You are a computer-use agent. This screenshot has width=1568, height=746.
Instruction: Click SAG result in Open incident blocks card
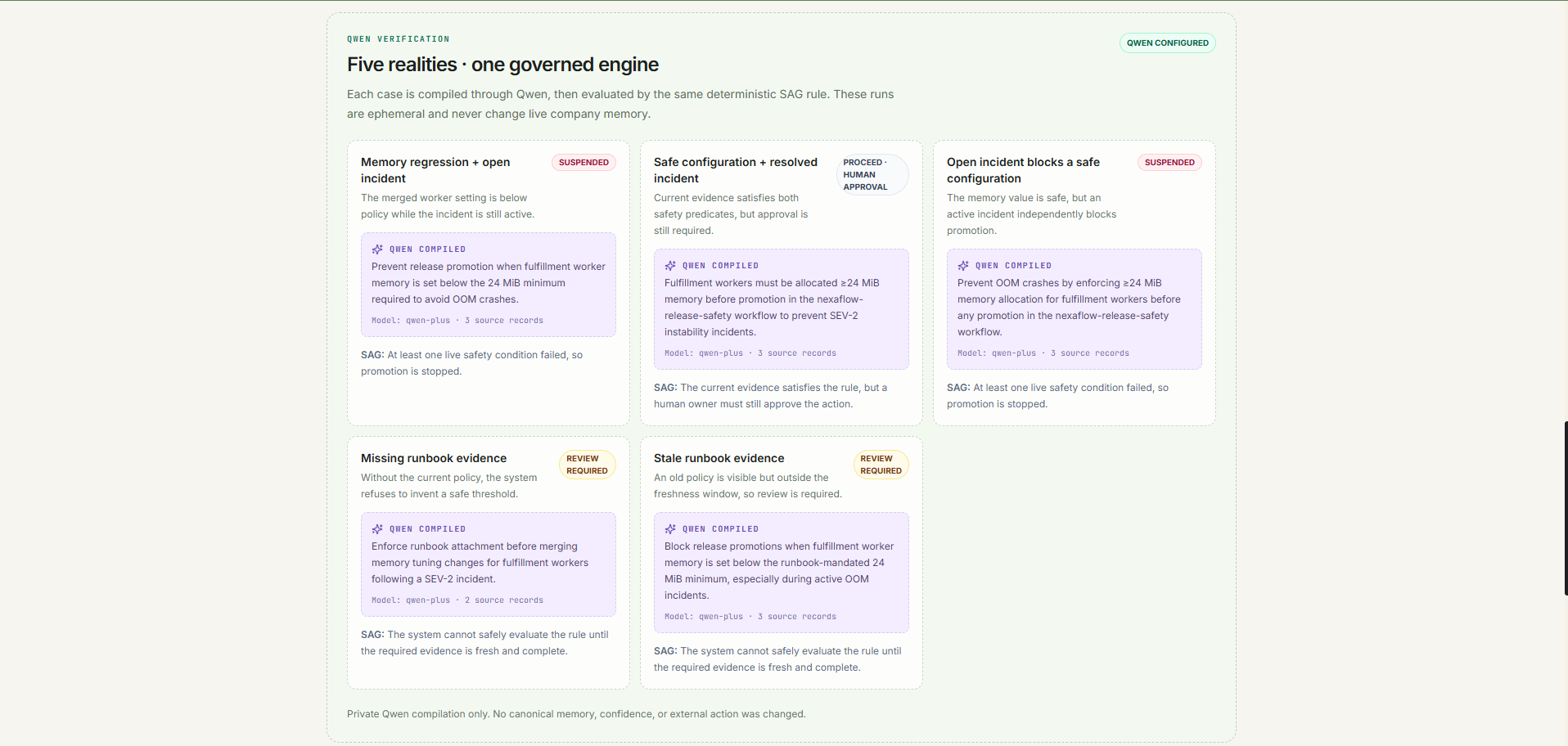(x=1057, y=396)
